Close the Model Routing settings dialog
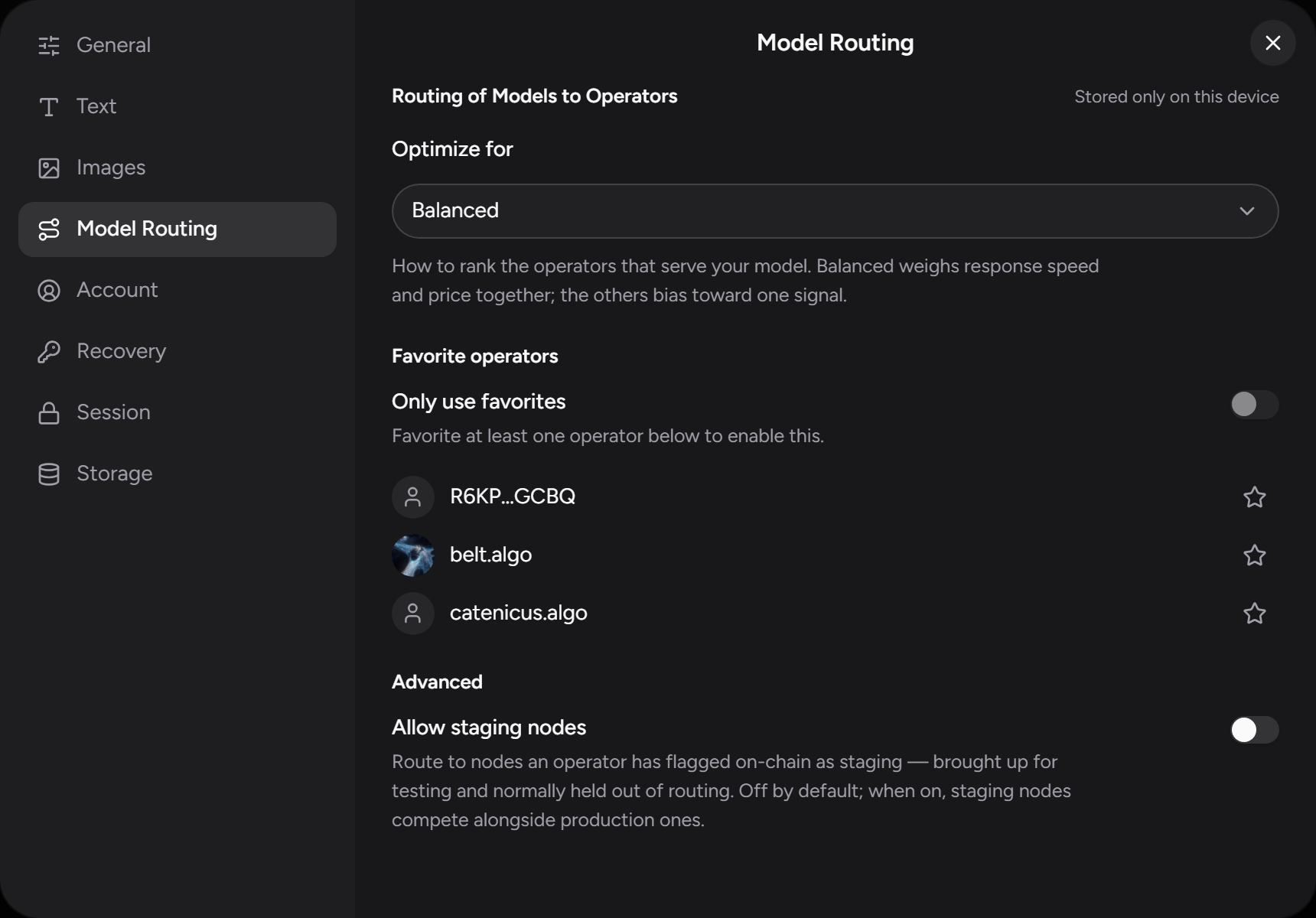This screenshot has height=918, width=1316. coord(1272,43)
